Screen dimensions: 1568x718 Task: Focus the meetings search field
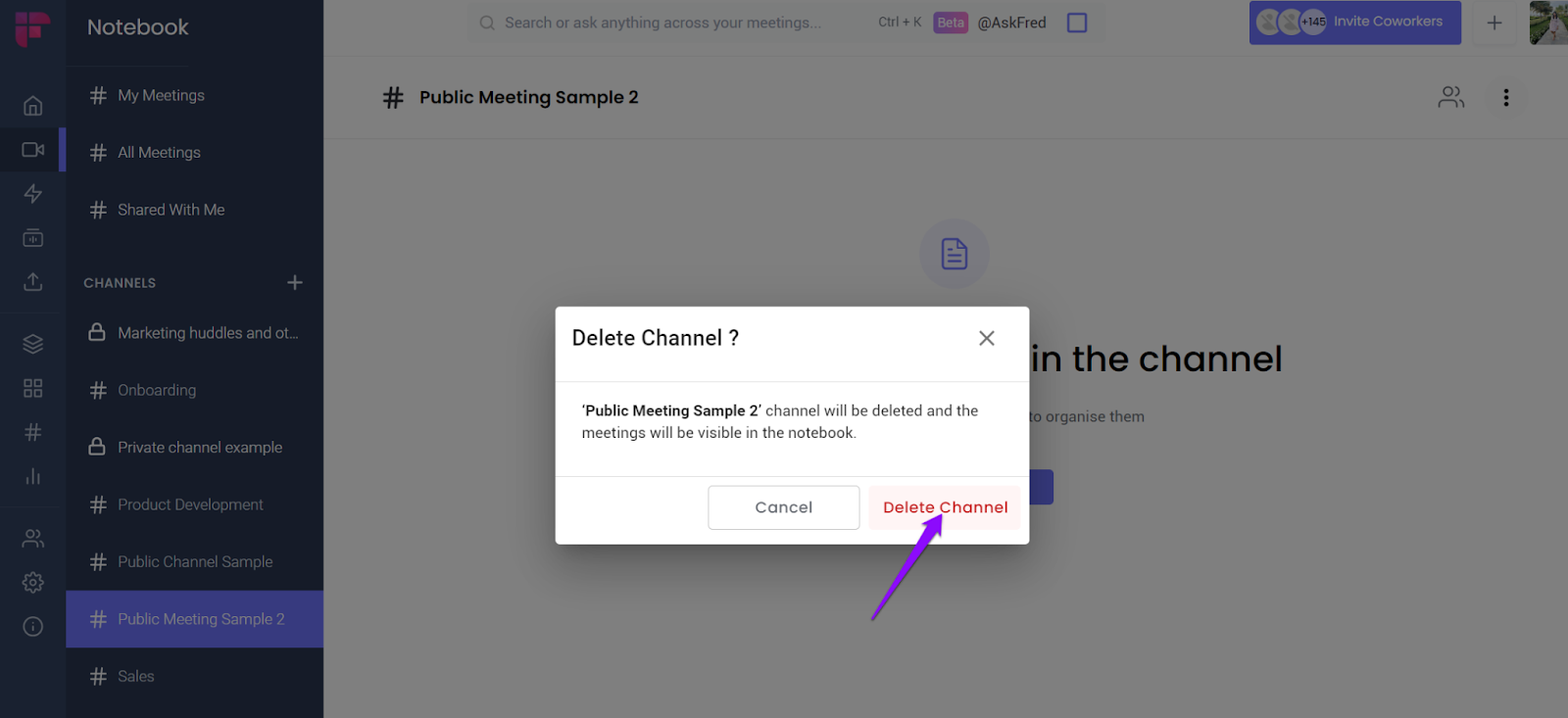pyautogui.click(x=663, y=23)
